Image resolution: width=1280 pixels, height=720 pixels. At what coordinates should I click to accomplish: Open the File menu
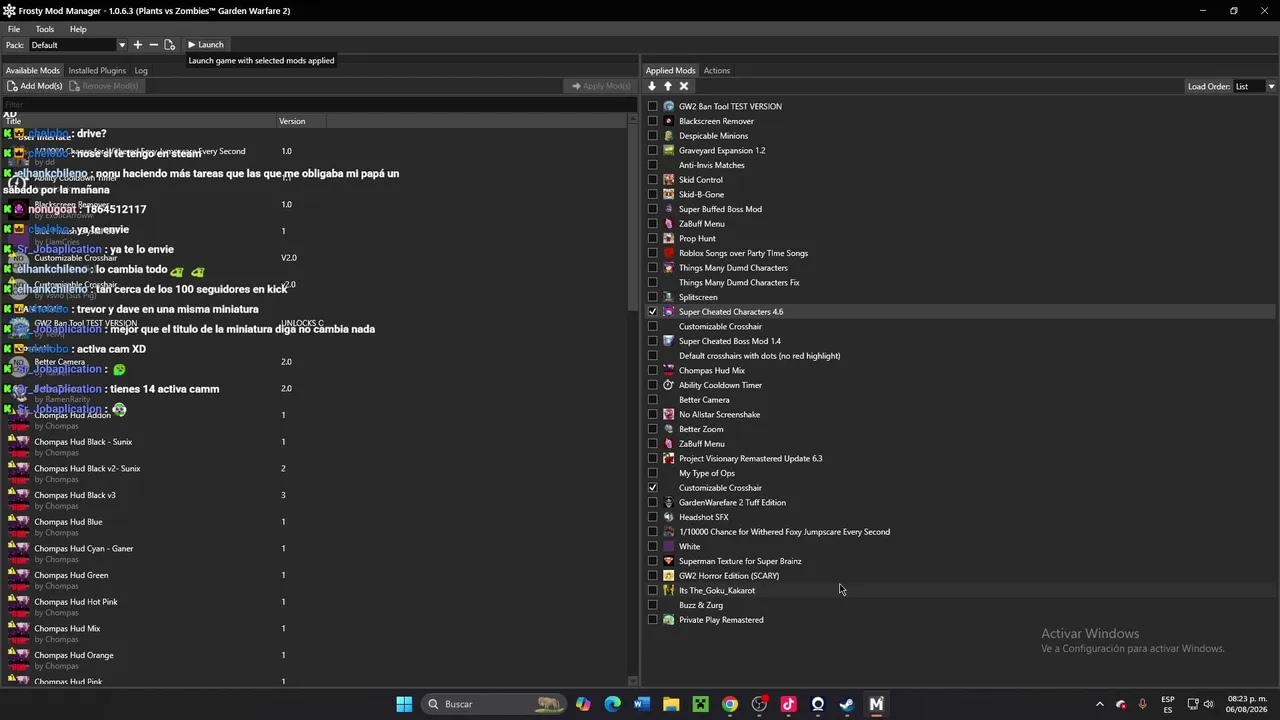click(14, 29)
